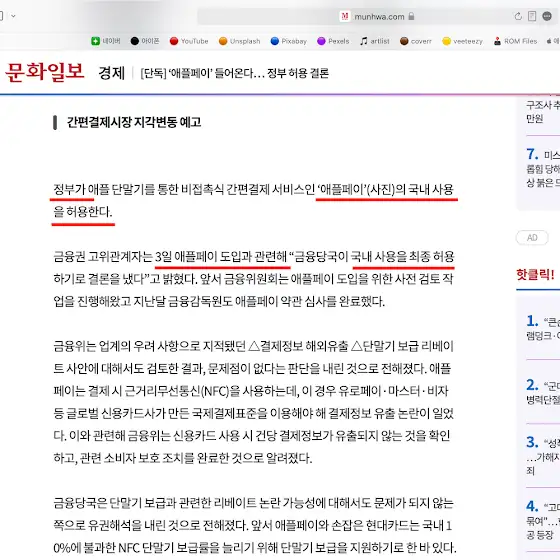
Task: Click the subheading 간편결제시장 지각변동 예고
Action: pyautogui.click(x=134, y=122)
